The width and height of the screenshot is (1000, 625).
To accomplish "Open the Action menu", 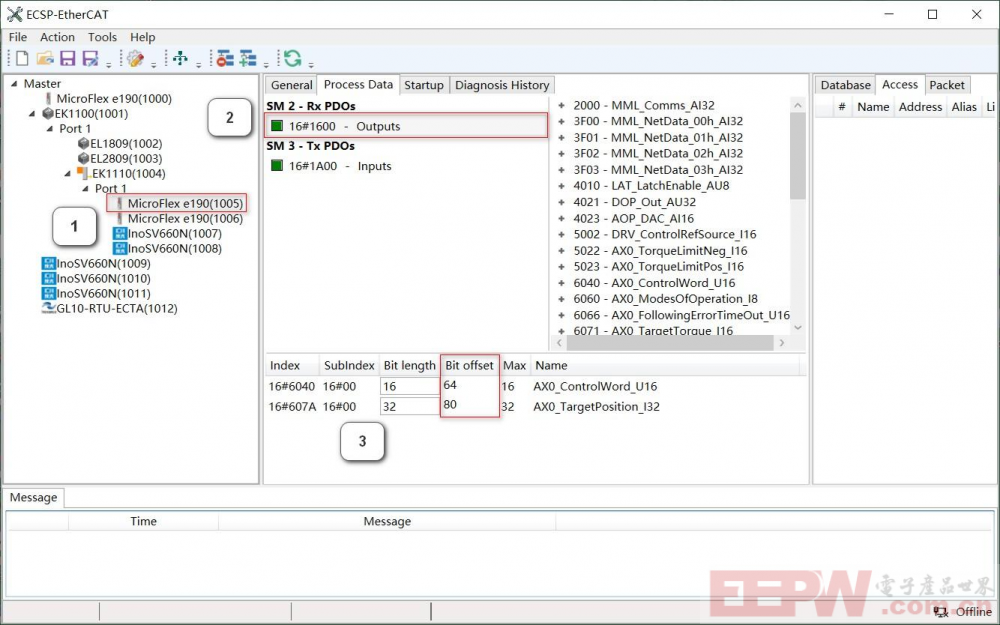I will tap(57, 37).
